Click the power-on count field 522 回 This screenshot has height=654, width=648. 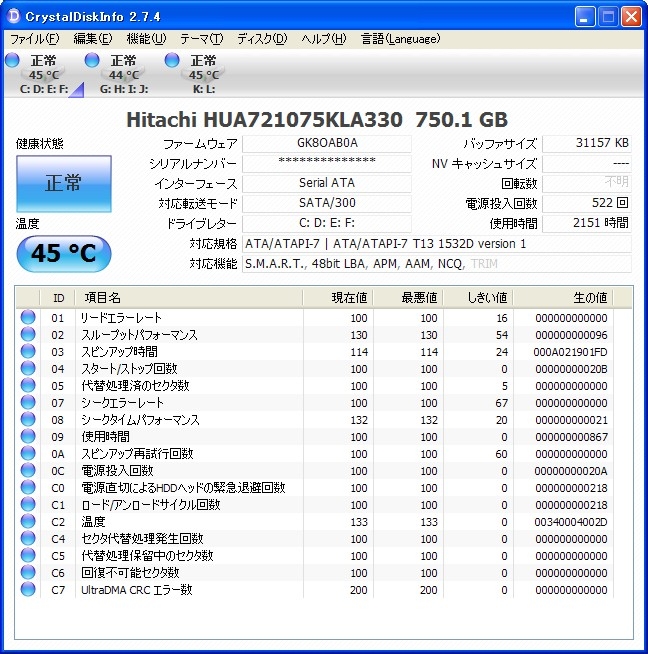[587, 204]
